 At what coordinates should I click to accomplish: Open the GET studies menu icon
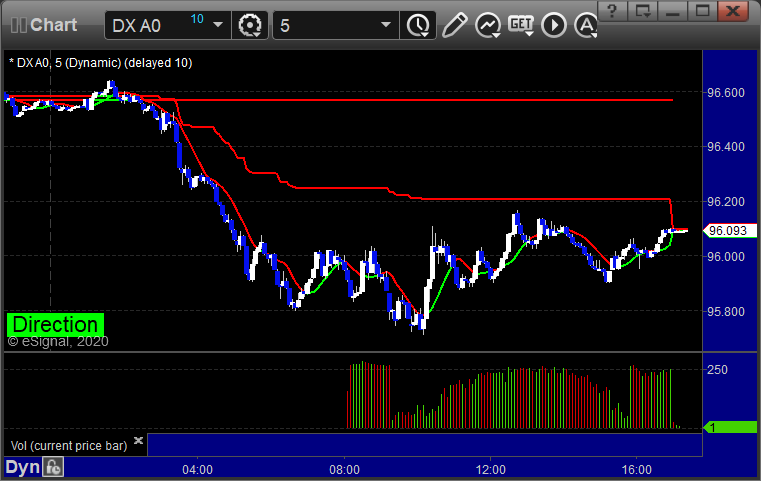coord(521,25)
